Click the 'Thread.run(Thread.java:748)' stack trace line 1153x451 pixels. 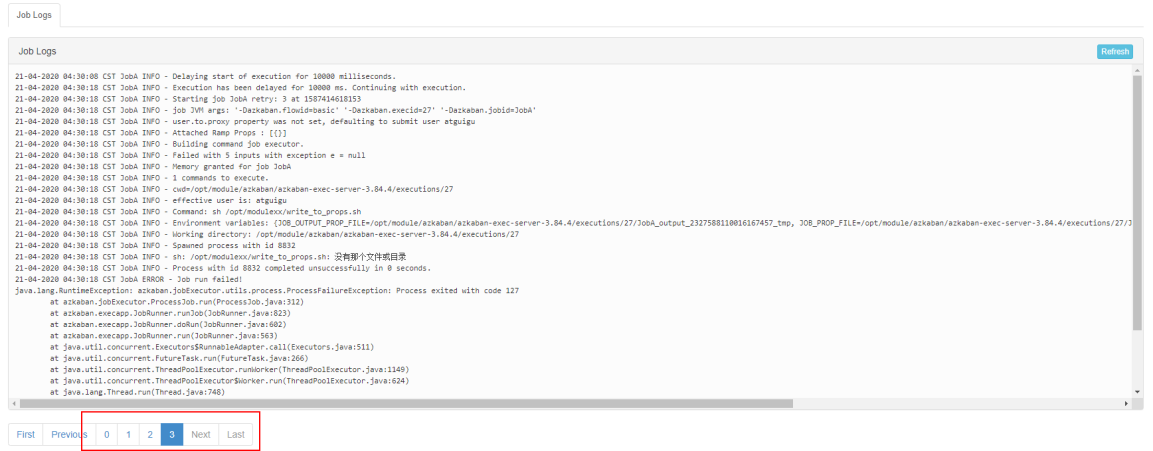click(x=138, y=392)
